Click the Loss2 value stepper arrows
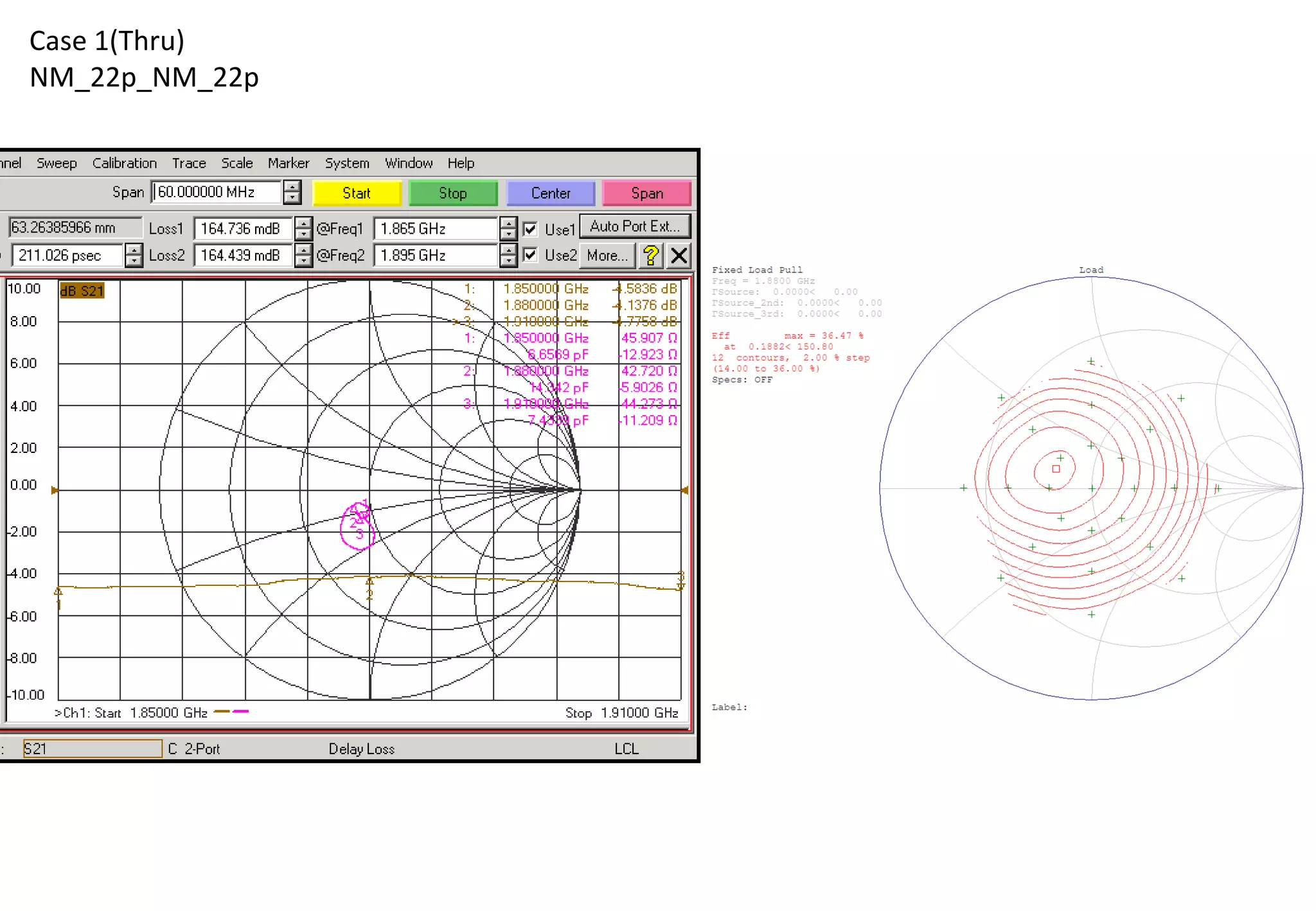Image resolution: width=1316 pixels, height=911 pixels. [303, 256]
